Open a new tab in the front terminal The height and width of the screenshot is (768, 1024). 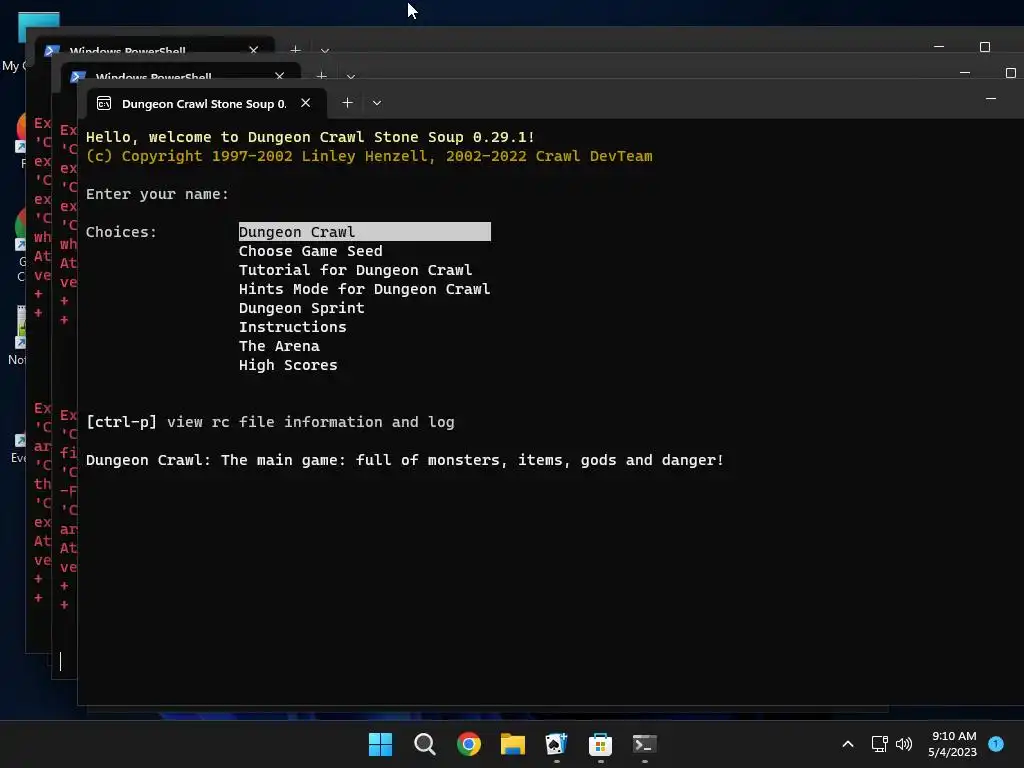(x=347, y=103)
